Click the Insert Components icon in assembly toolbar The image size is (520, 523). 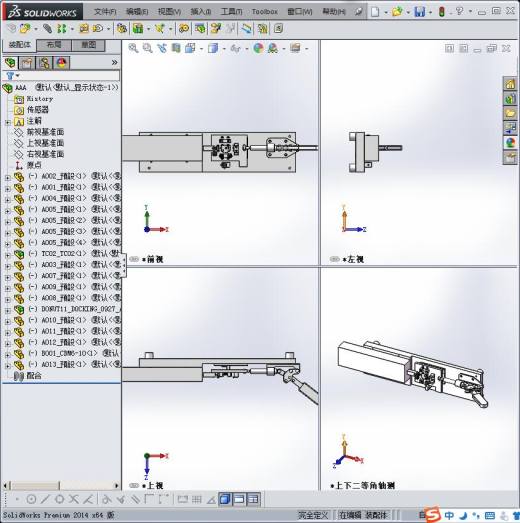coord(25,29)
